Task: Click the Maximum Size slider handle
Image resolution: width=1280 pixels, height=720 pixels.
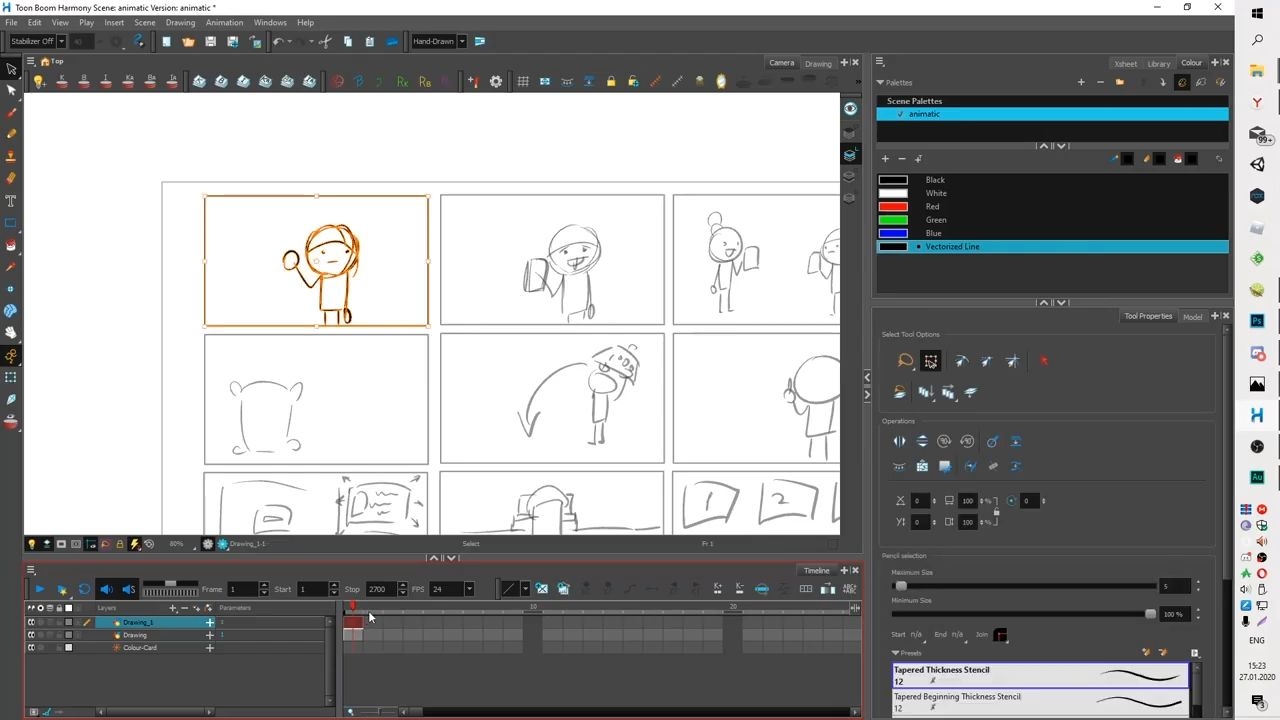Action: (x=901, y=586)
